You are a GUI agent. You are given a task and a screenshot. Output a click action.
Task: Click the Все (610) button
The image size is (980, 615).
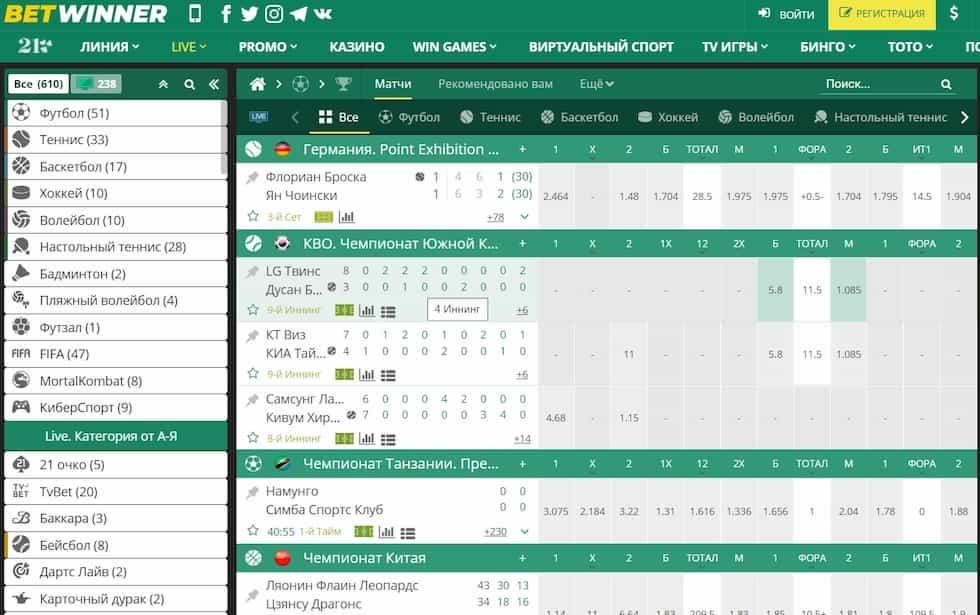coord(39,84)
